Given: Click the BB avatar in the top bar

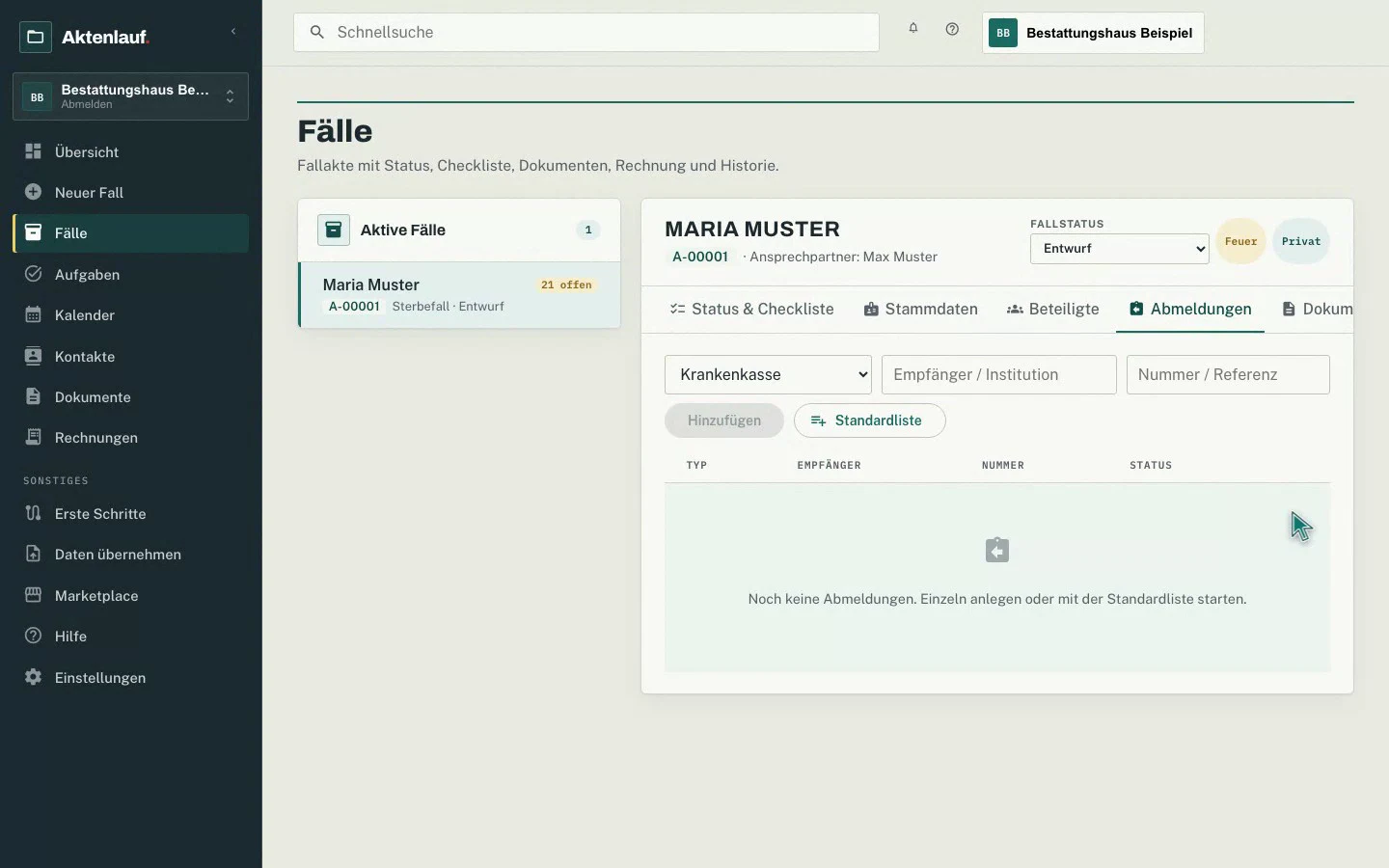Looking at the screenshot, I should [1003, 33].
